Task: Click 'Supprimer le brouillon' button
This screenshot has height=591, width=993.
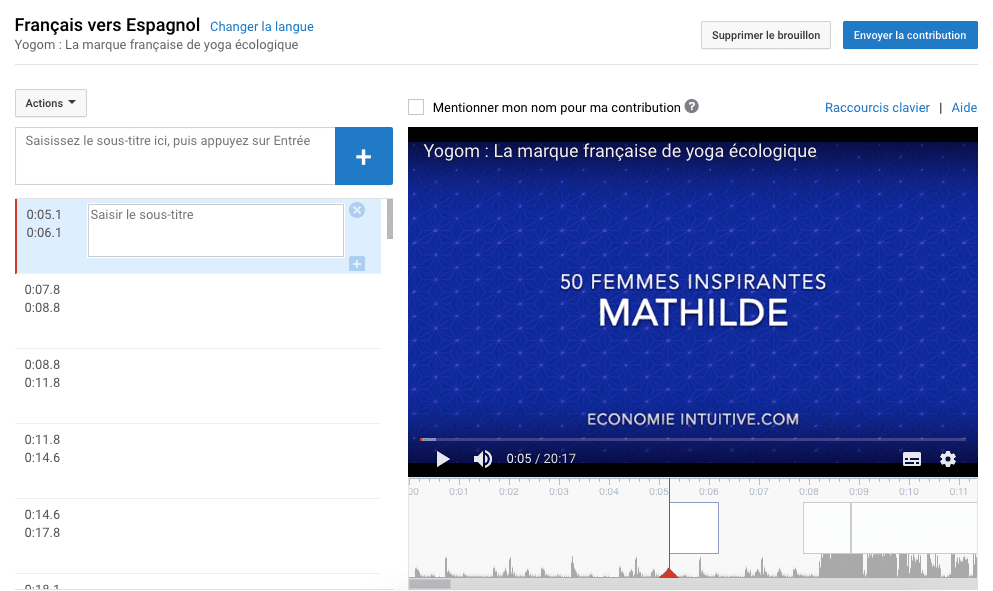Action: tap(765, 35)
